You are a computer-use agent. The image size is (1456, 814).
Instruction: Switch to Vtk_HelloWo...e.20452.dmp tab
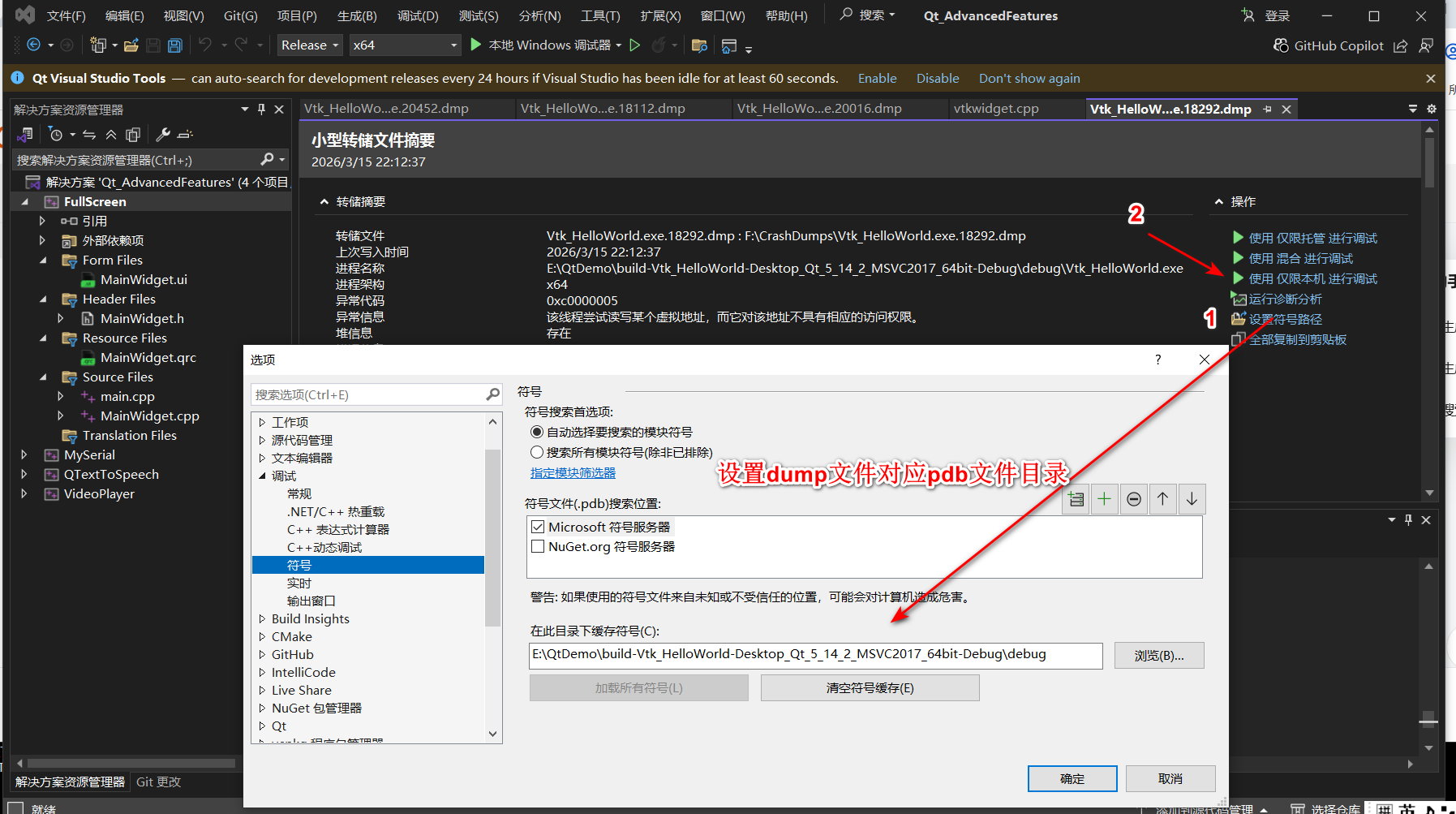(x=386, y=109)
